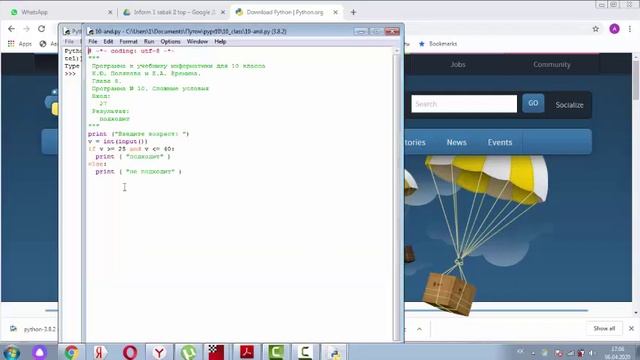
Task: Close the downloads bar
Action: pos(631,329)
